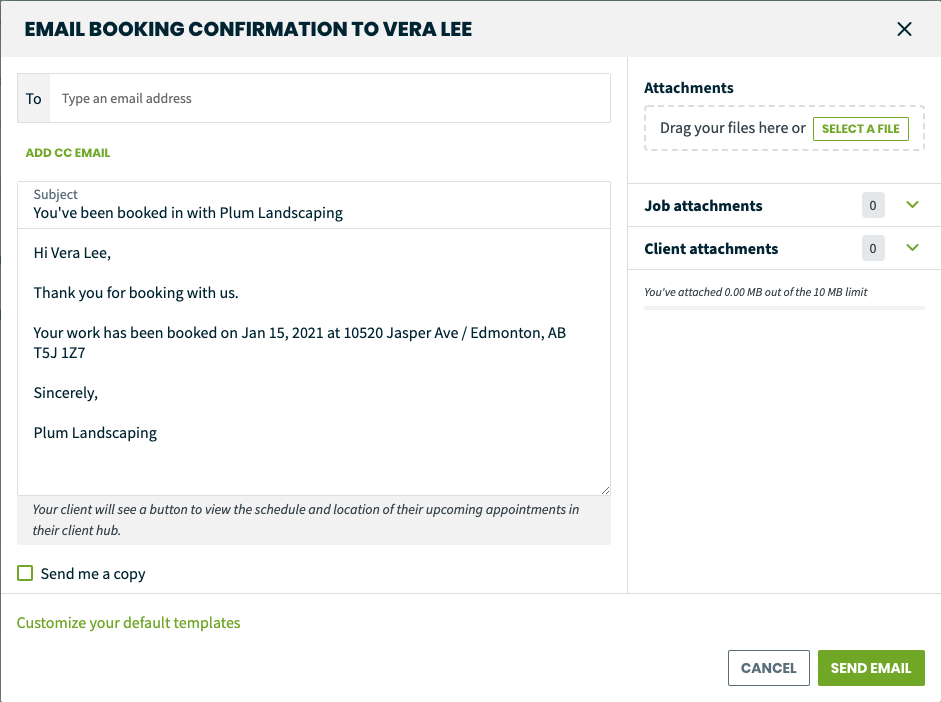The width and height of the screenshot is (941, 702).
Task: Click into the Subject field
Action: pos(314,205)
